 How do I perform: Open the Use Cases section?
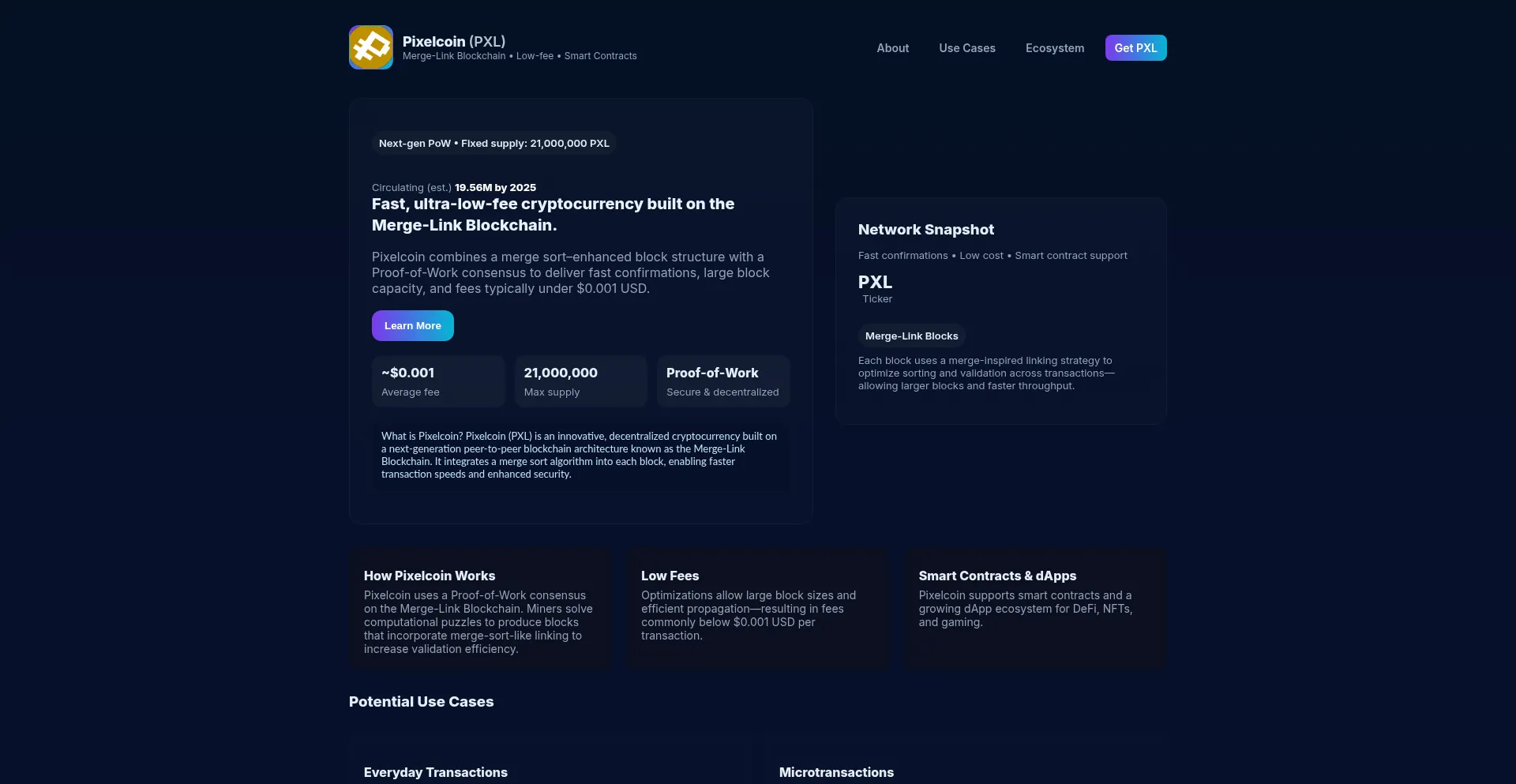click(967, 47)
